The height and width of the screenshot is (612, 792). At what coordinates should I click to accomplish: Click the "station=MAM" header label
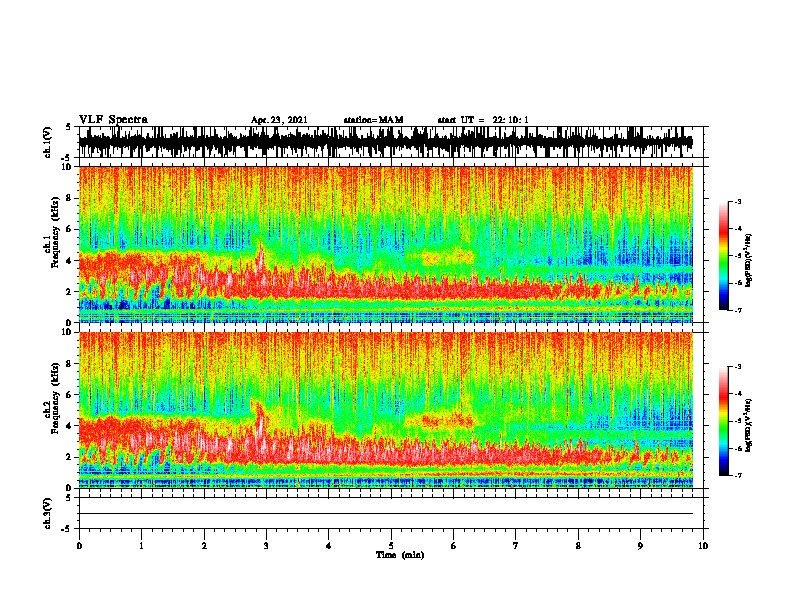tap(373, 120)
